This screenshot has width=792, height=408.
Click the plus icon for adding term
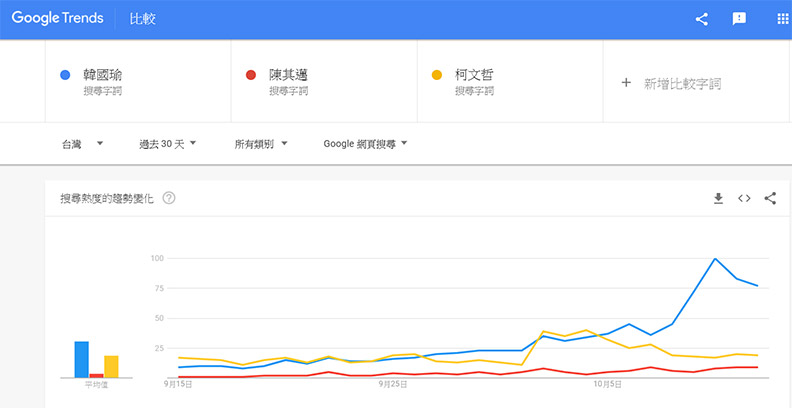click(626, 83)
